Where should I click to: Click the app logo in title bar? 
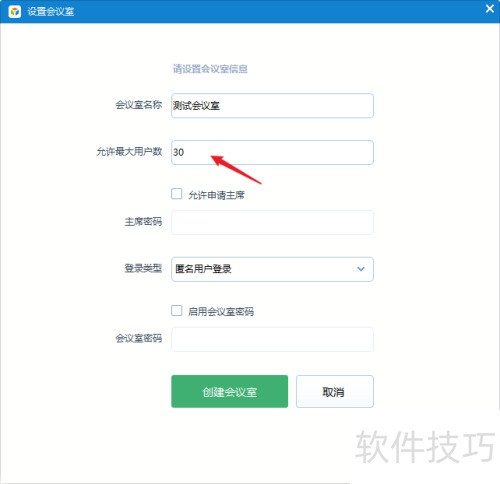14,12
